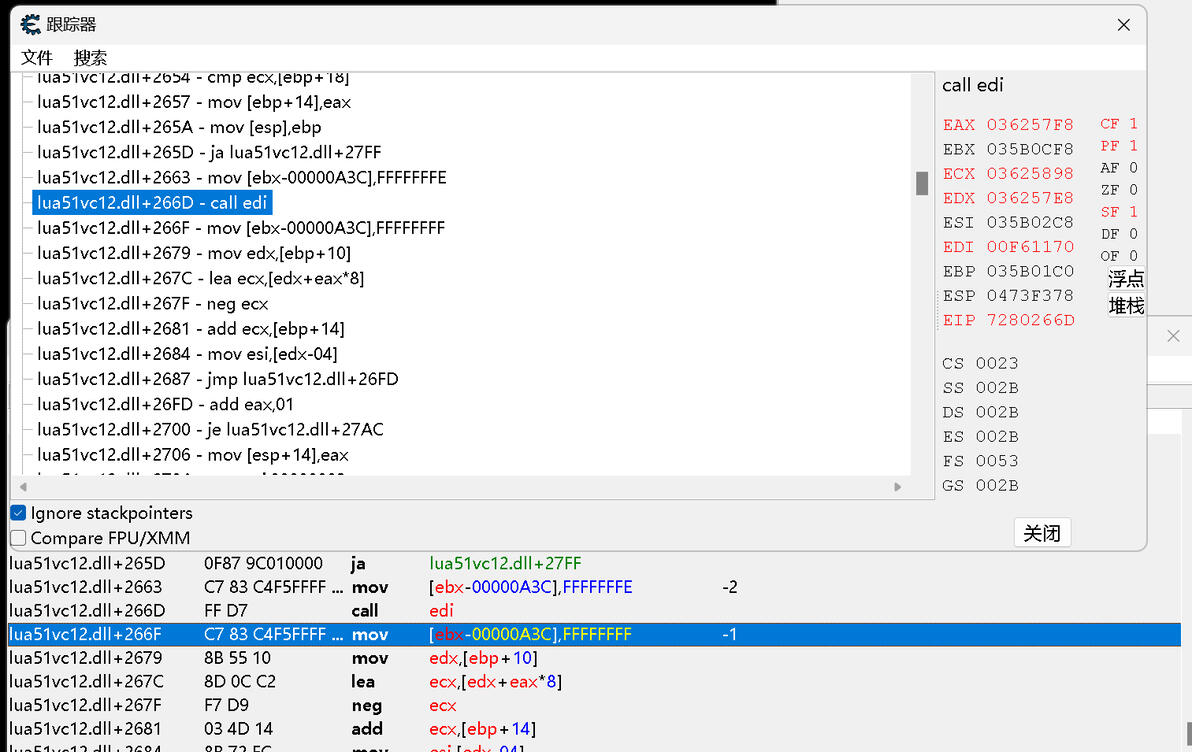1192x752 pixels.
Task: Select trace row lua51vc12.dll+267F neg ecx
Action: tap(153, 303)
